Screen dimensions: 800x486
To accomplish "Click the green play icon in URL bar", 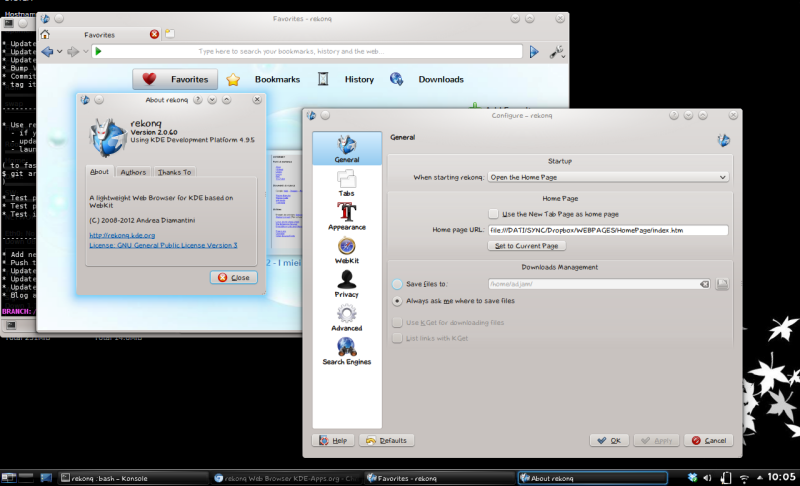I will coord(98,51).
